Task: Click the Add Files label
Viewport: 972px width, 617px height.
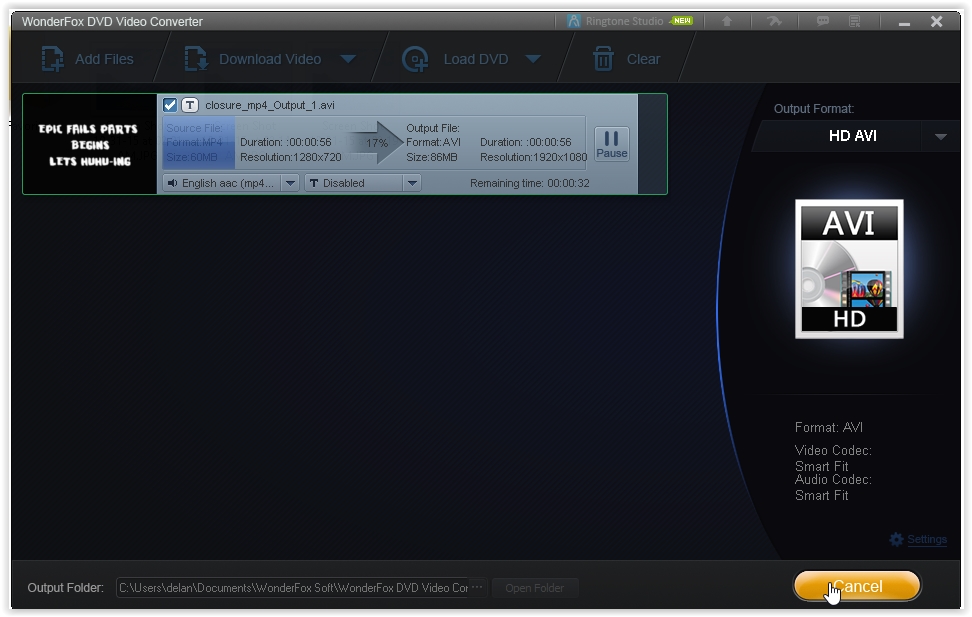Action: tap(104, 59)
